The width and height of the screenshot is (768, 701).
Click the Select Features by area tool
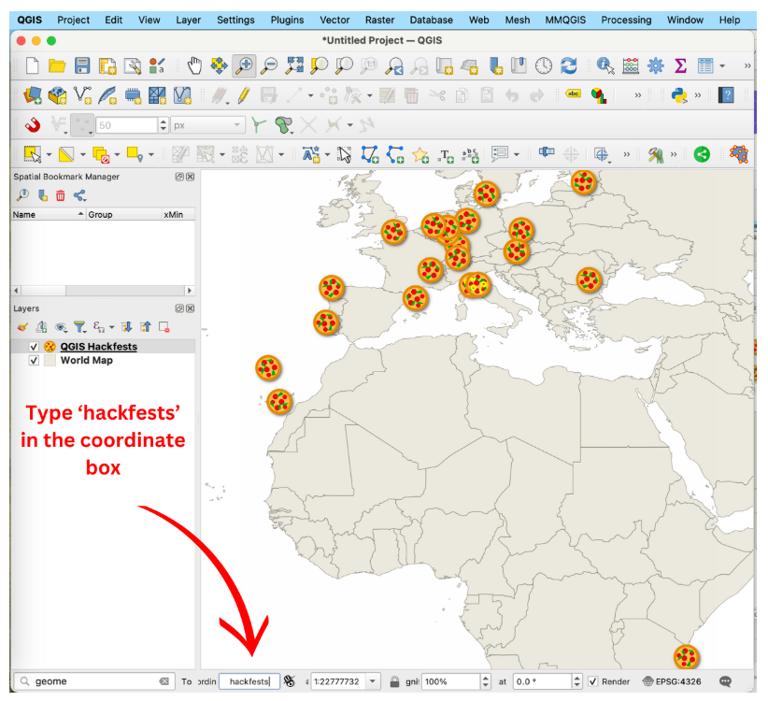[32, 155]
